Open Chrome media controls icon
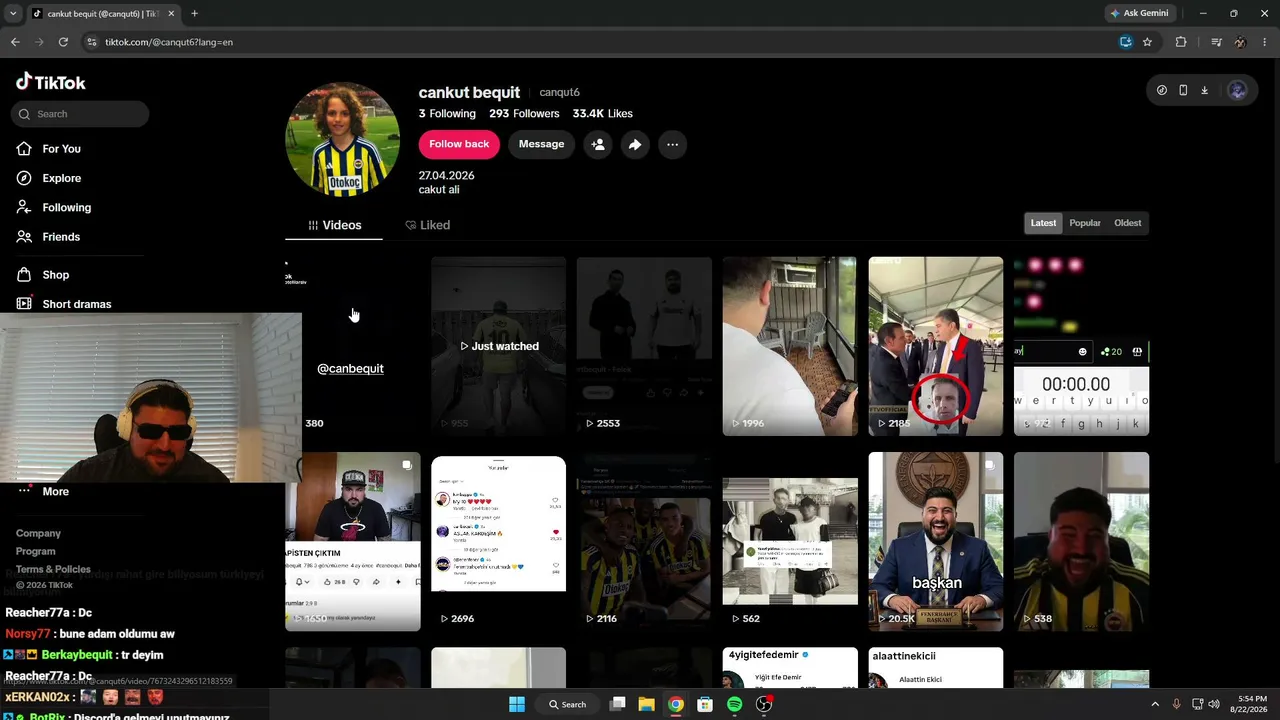Image resolution: width=1280 pixels, height=720 pixels. (1216, 42)
